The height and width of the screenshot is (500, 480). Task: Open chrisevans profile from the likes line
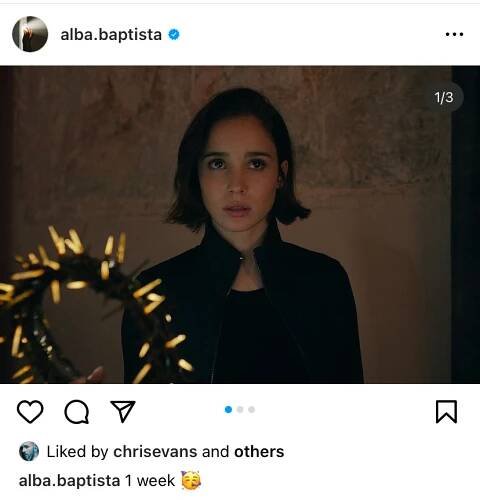point(155,452)
